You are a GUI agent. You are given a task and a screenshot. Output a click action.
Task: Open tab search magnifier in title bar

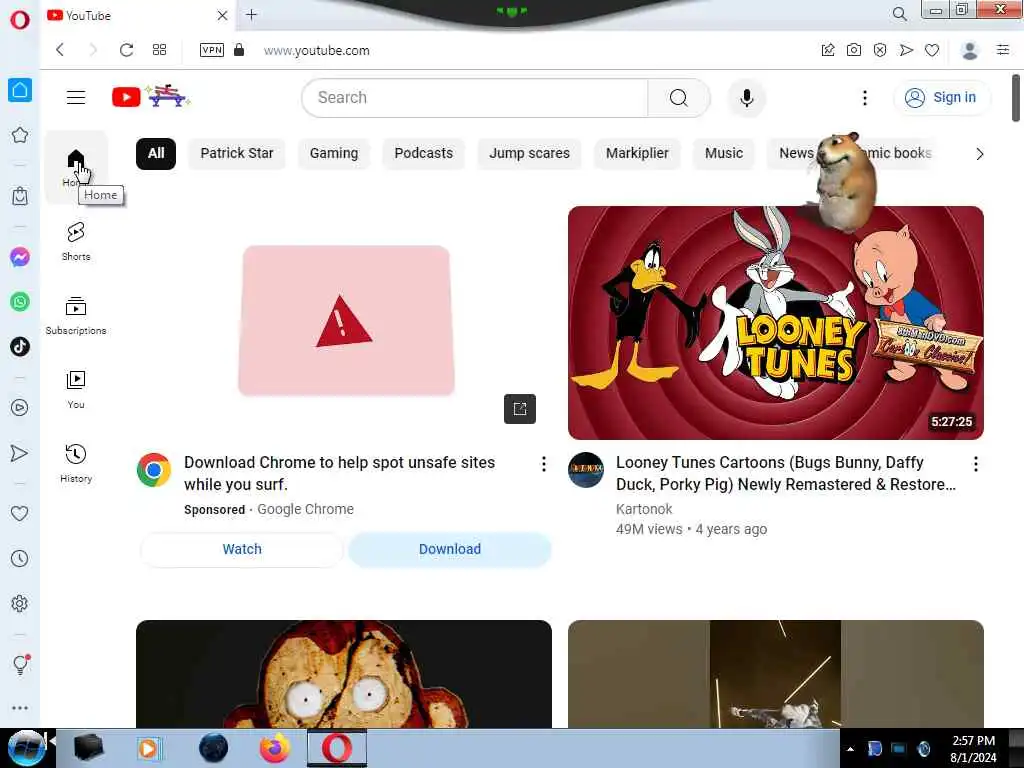tap(899, 14)
